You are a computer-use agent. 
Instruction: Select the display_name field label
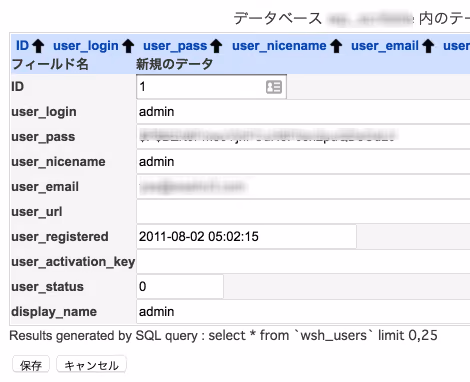(x=54, y=312)
